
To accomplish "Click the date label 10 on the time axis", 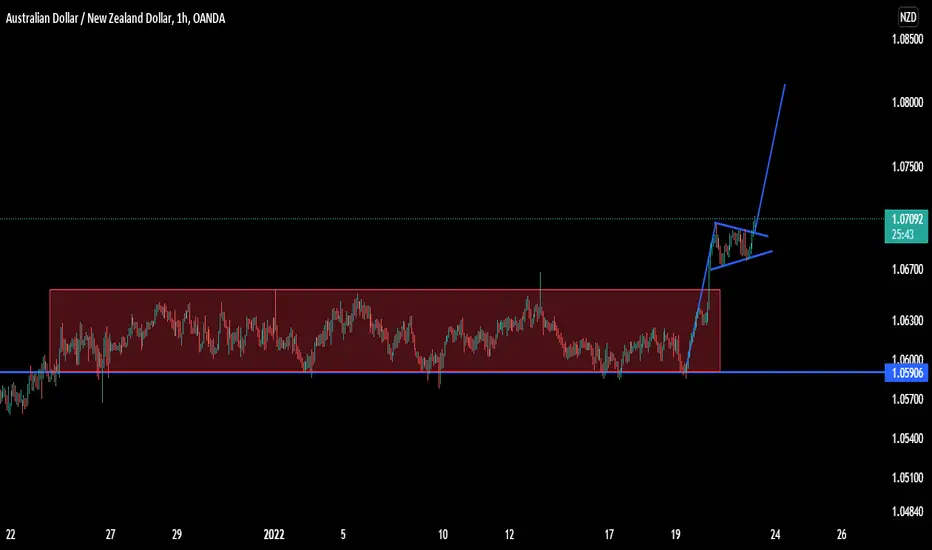I will coord(443,535).
